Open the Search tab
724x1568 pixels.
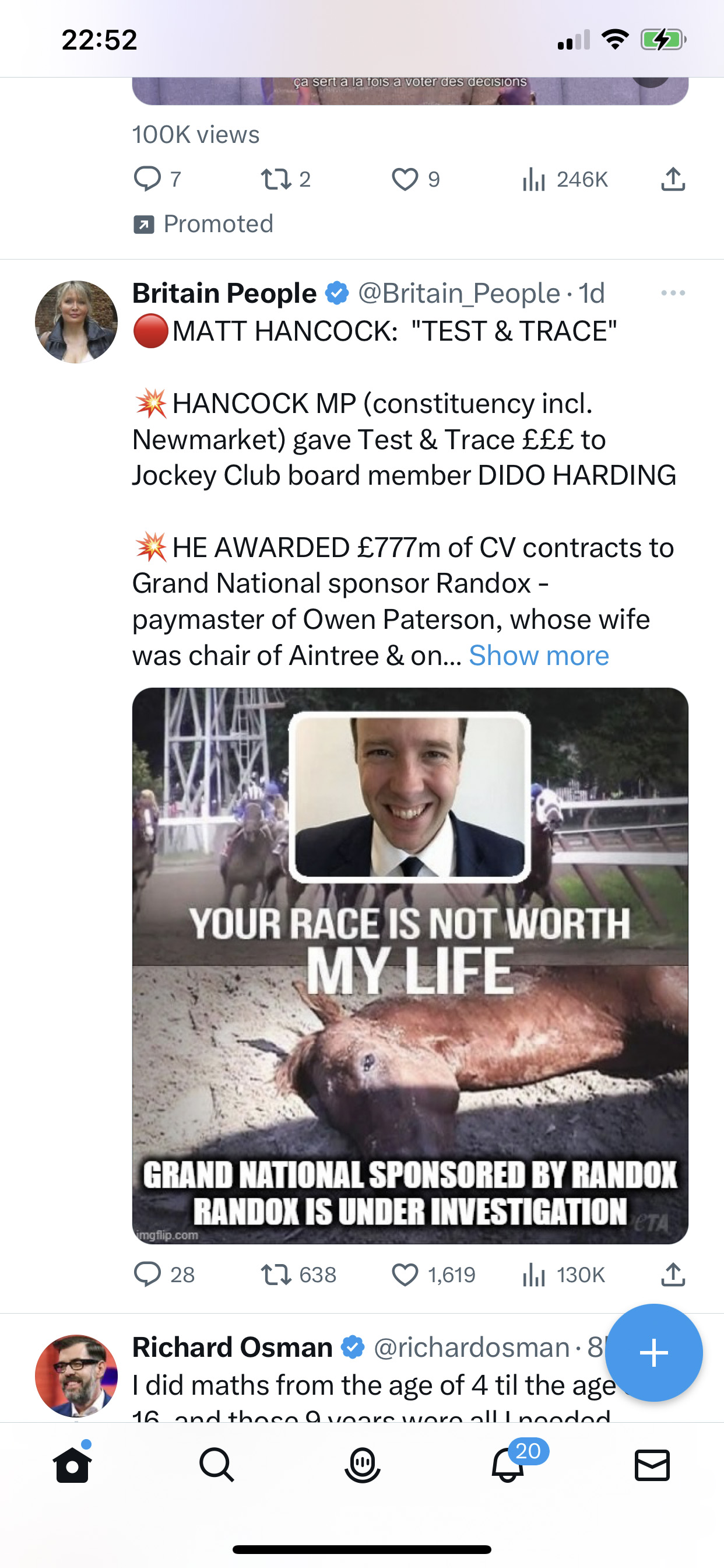pyautogui.click(x=217, y=1465)
